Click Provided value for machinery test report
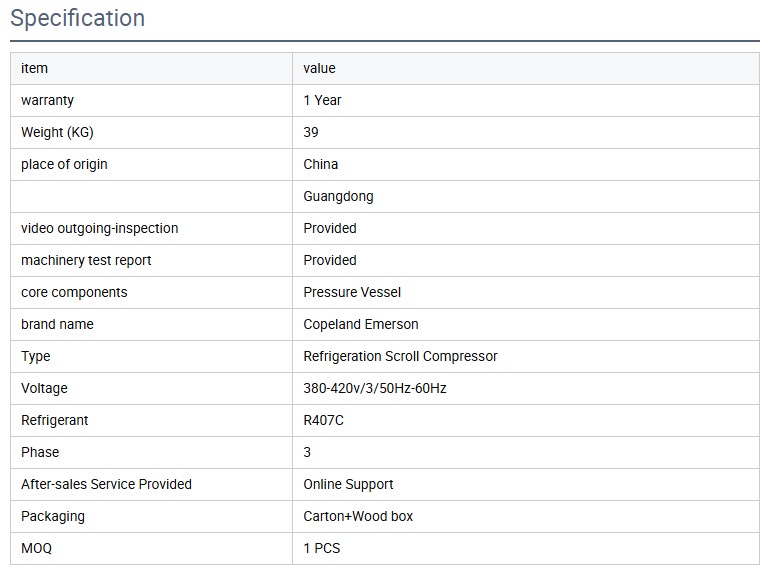This screenshot has height=574, width=772. 330,260
